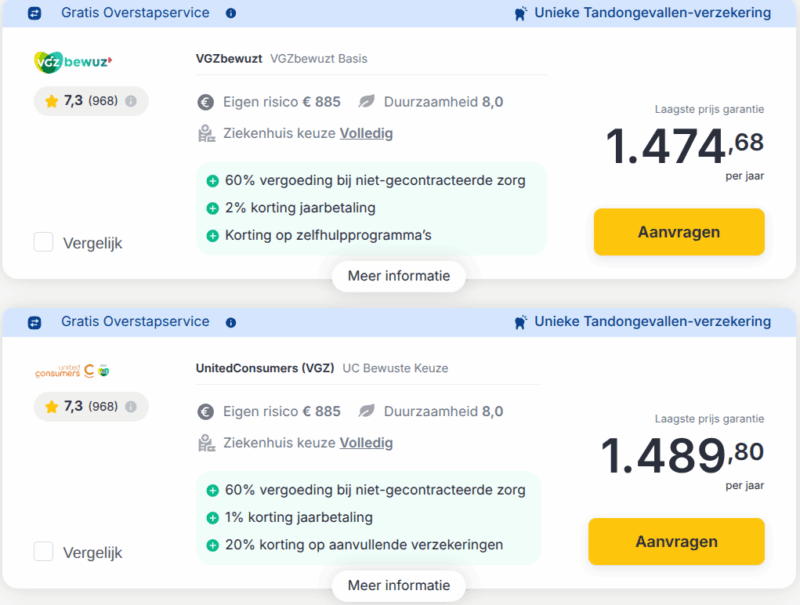Open Volledig hospital choice link in VGZbewuzt card
Viewport: 800px width, 605px height.
366,133
